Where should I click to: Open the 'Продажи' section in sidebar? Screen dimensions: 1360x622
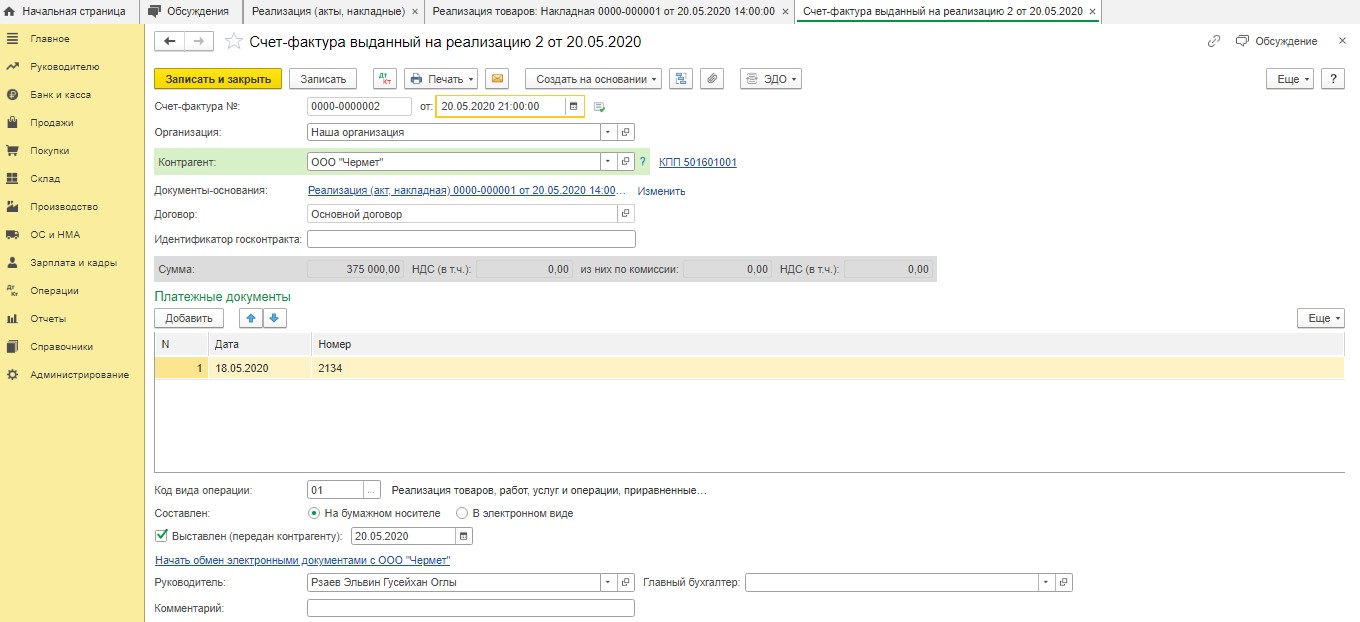51,123
